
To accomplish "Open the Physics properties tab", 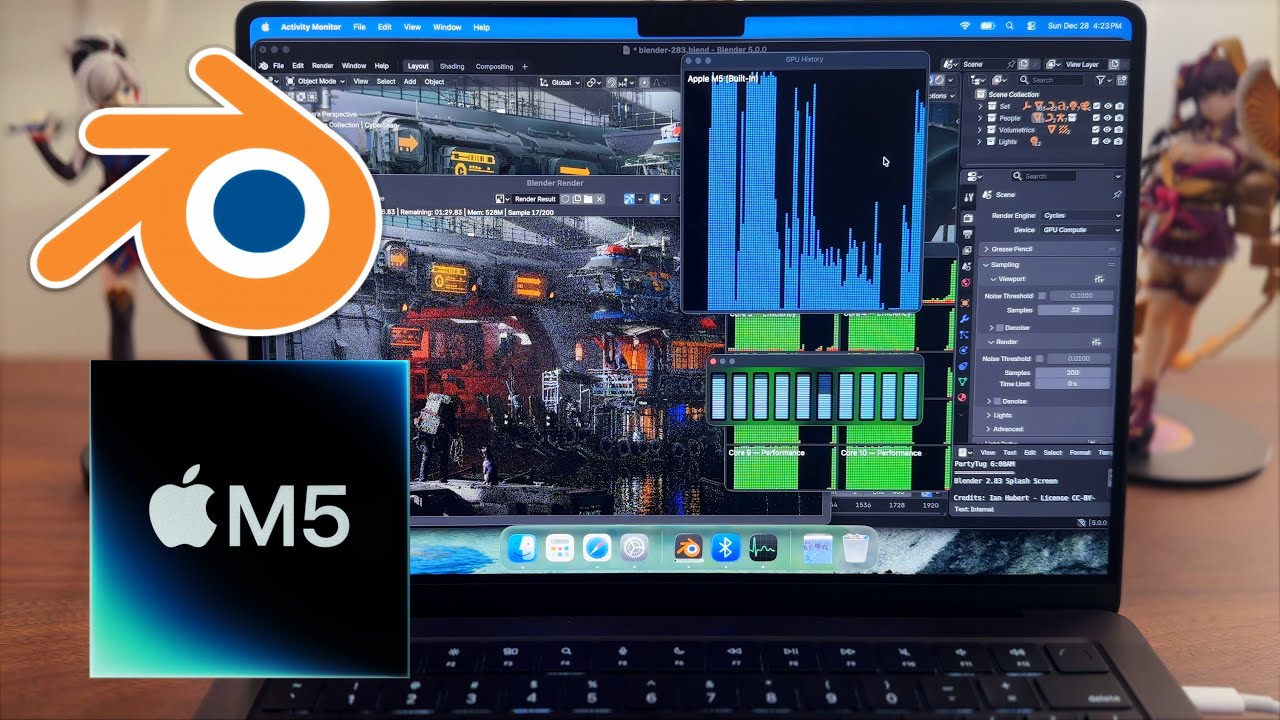I will pos(964,351).
